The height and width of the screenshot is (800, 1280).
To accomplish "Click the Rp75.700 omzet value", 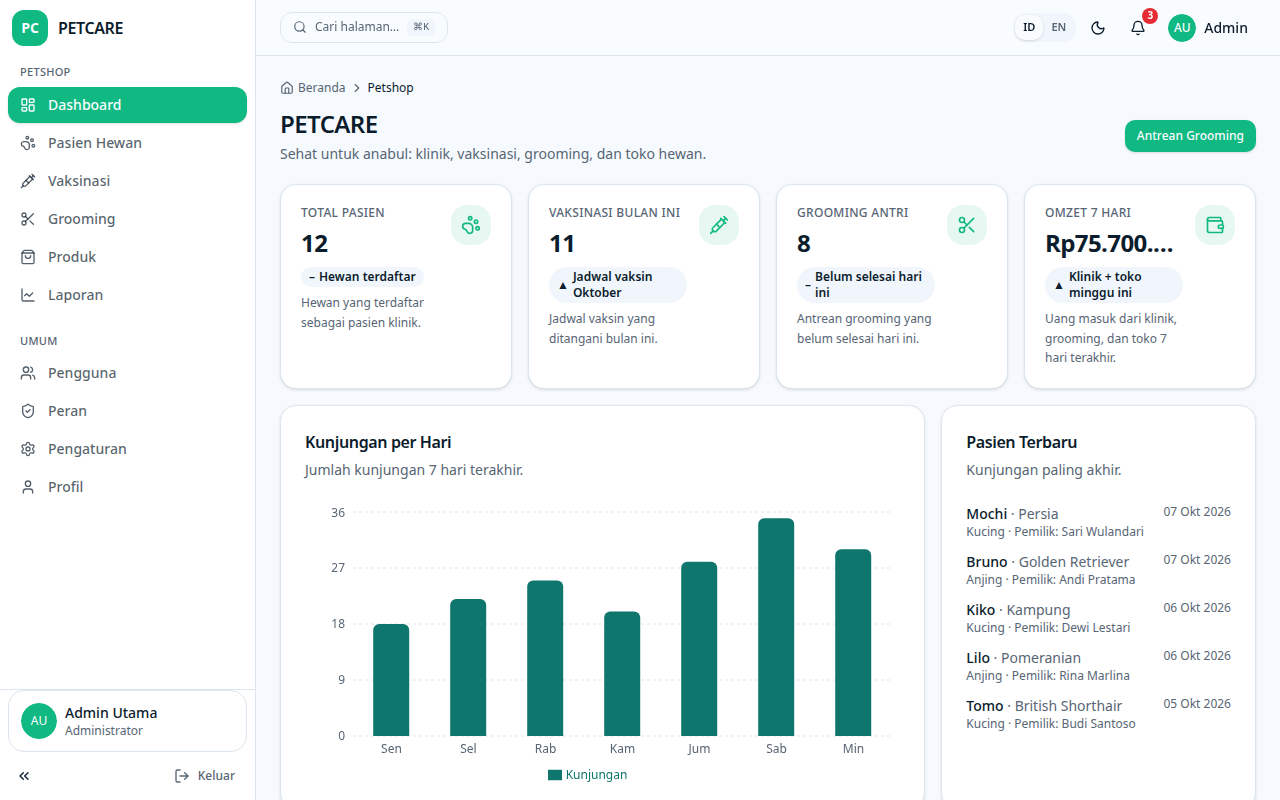I will click(x=1109, y=244).
